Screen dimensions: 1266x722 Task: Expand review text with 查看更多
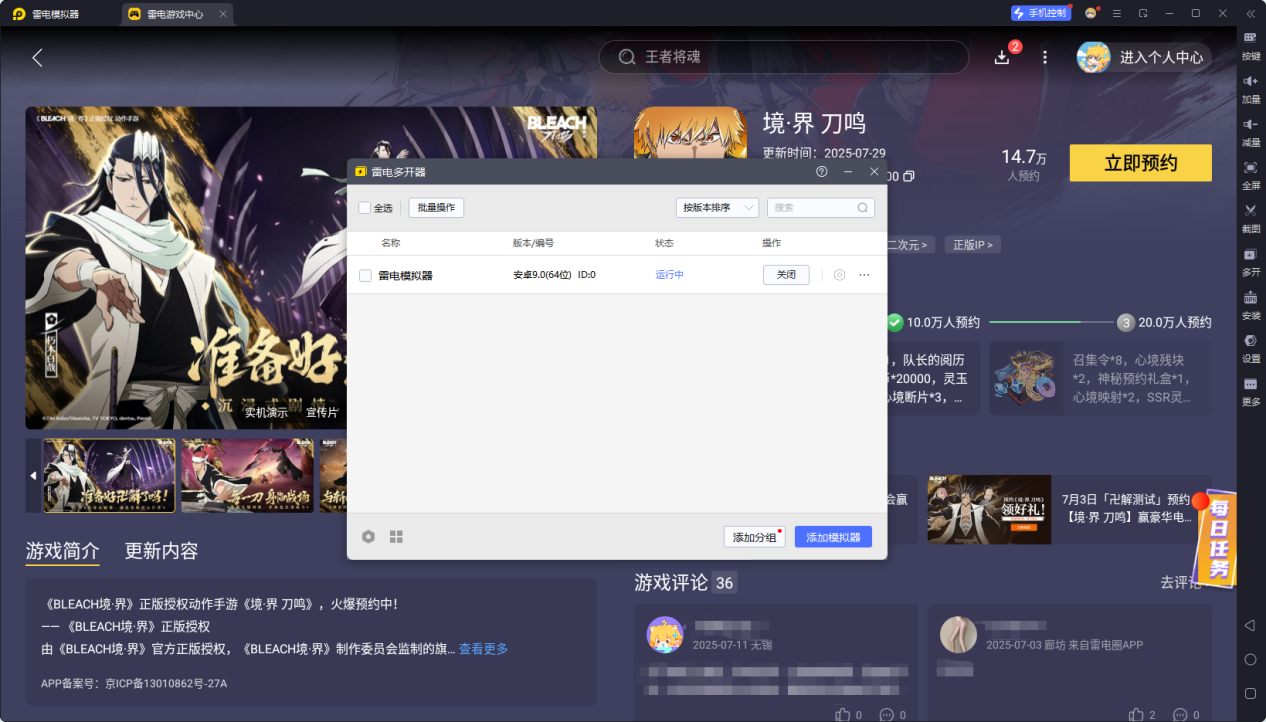click(x=483, y=649)
